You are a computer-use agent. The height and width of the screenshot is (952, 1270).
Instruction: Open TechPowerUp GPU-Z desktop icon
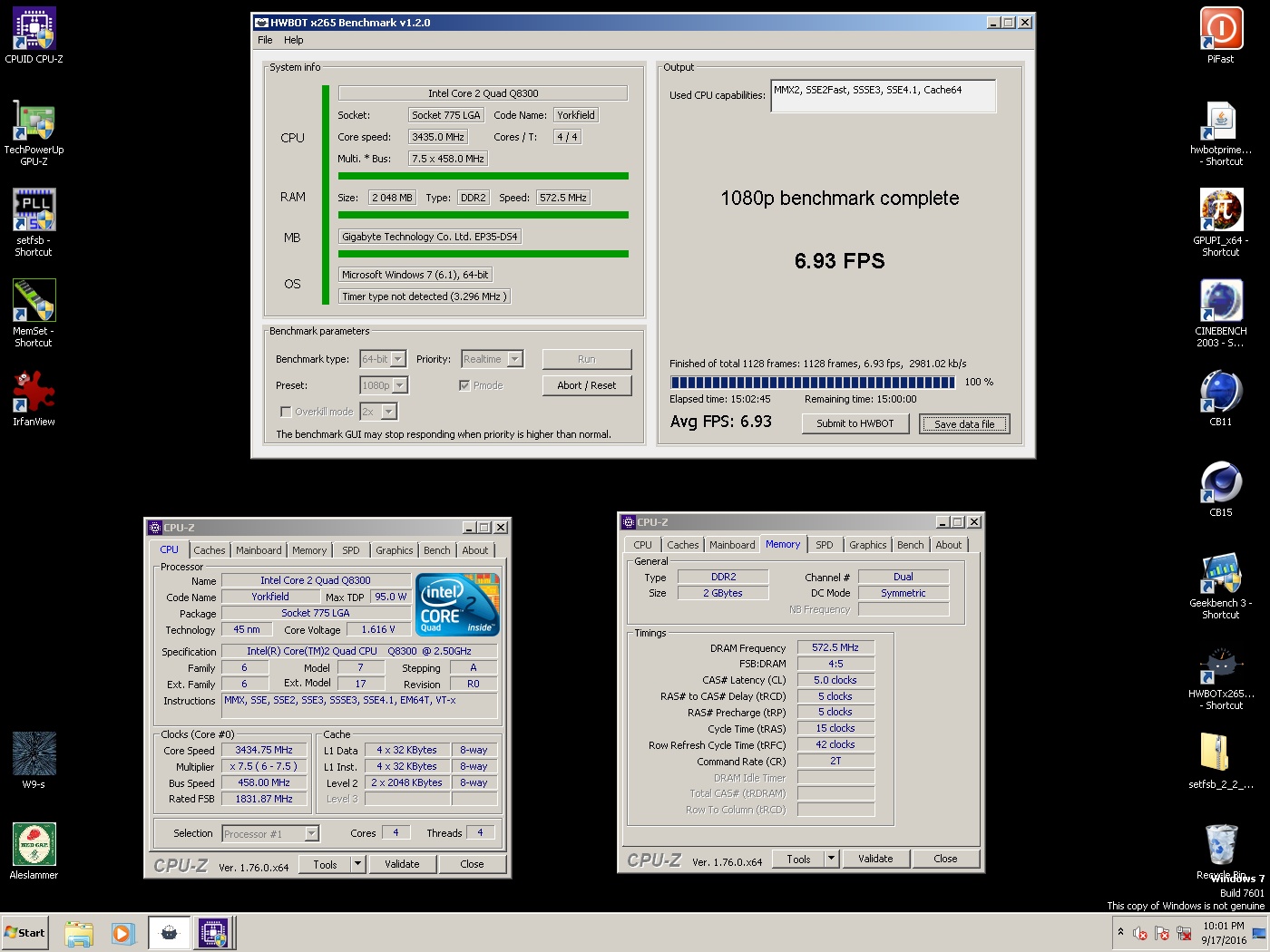pos(34,132)
